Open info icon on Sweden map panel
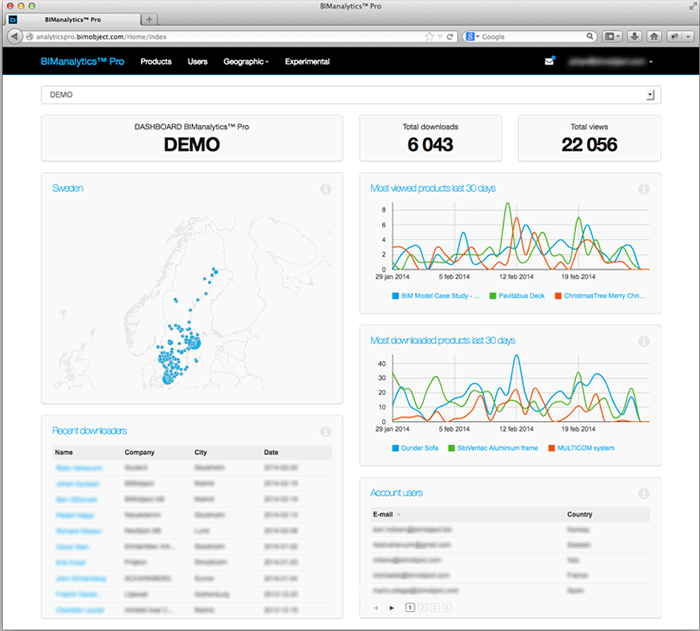 (x=325, y=189)
